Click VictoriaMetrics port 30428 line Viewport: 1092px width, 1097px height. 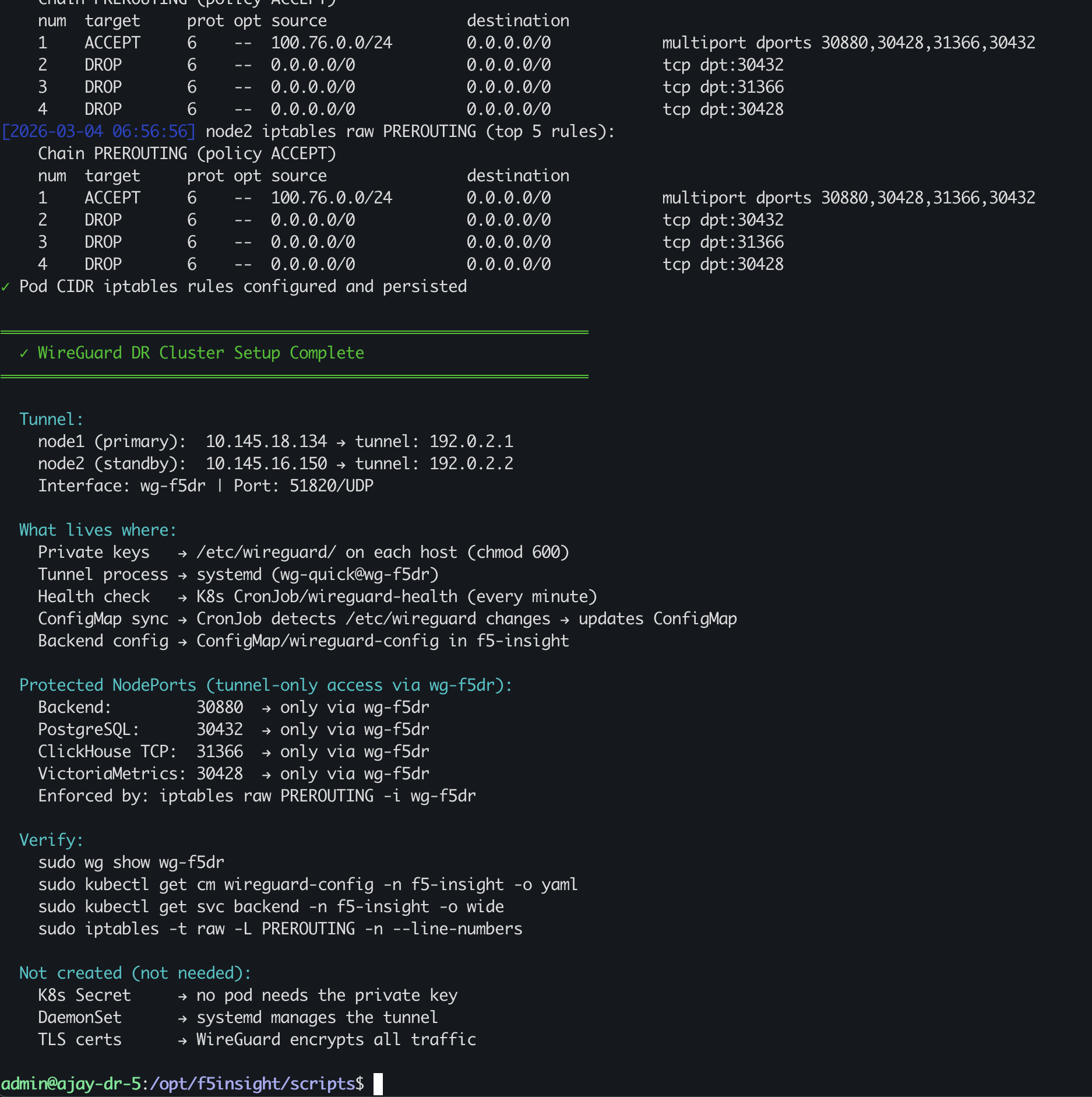(x=234, y=774)
